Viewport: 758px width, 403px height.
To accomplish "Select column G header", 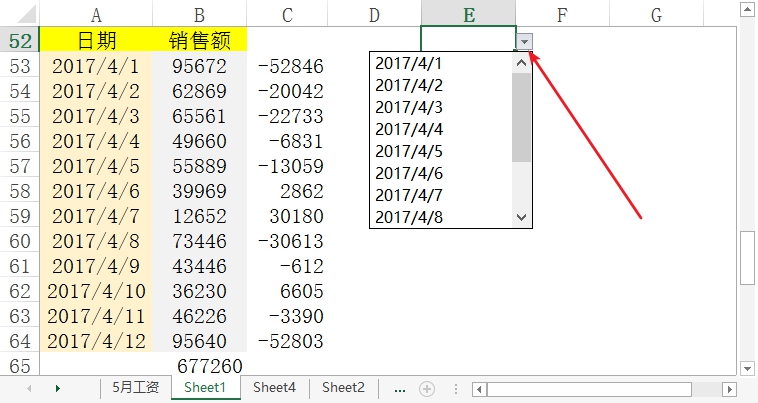I will click(x=656, y=14).
